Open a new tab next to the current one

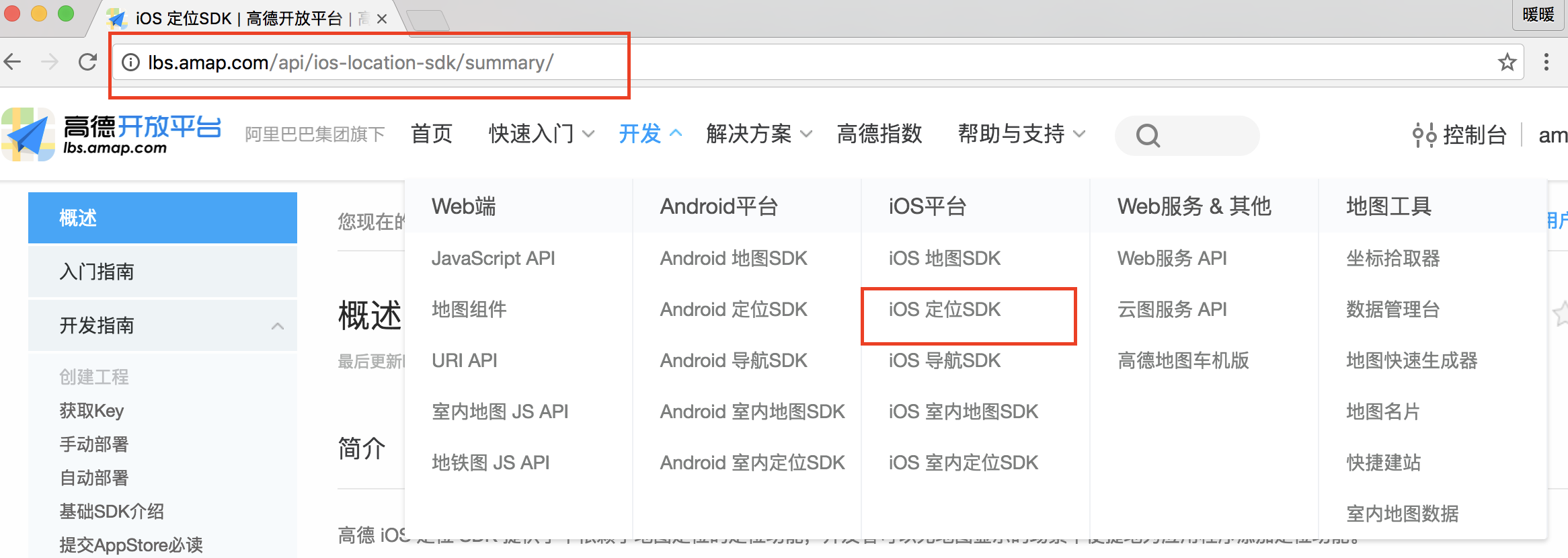428,21
